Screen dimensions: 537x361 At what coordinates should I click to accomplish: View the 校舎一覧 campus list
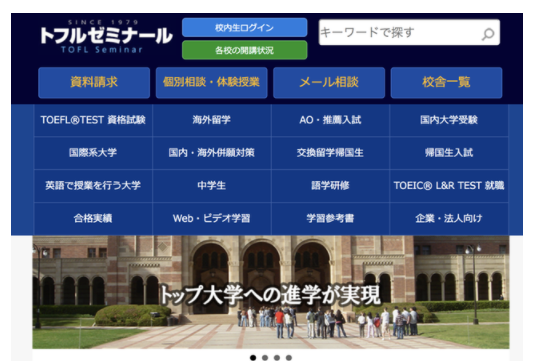pos(446,83)
